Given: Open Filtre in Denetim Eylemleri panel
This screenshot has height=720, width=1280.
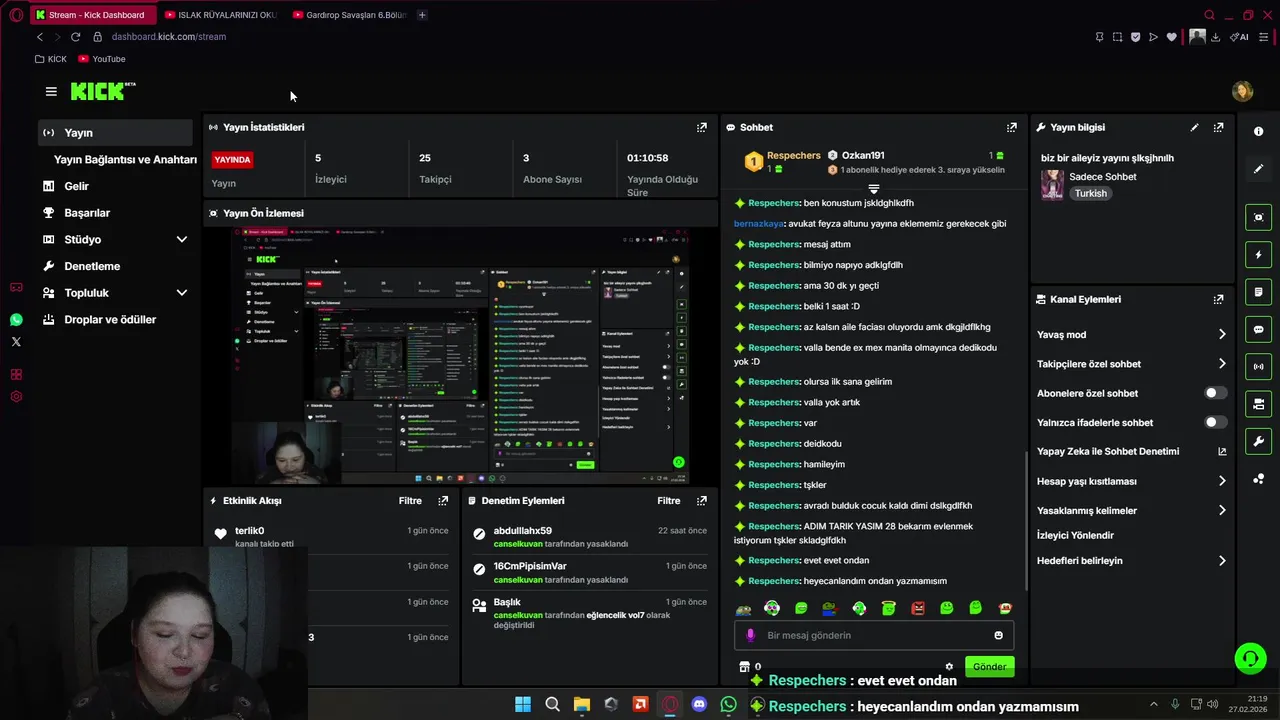Looking at the screenshot, I should pyautogui.click(x=669, y=500).
